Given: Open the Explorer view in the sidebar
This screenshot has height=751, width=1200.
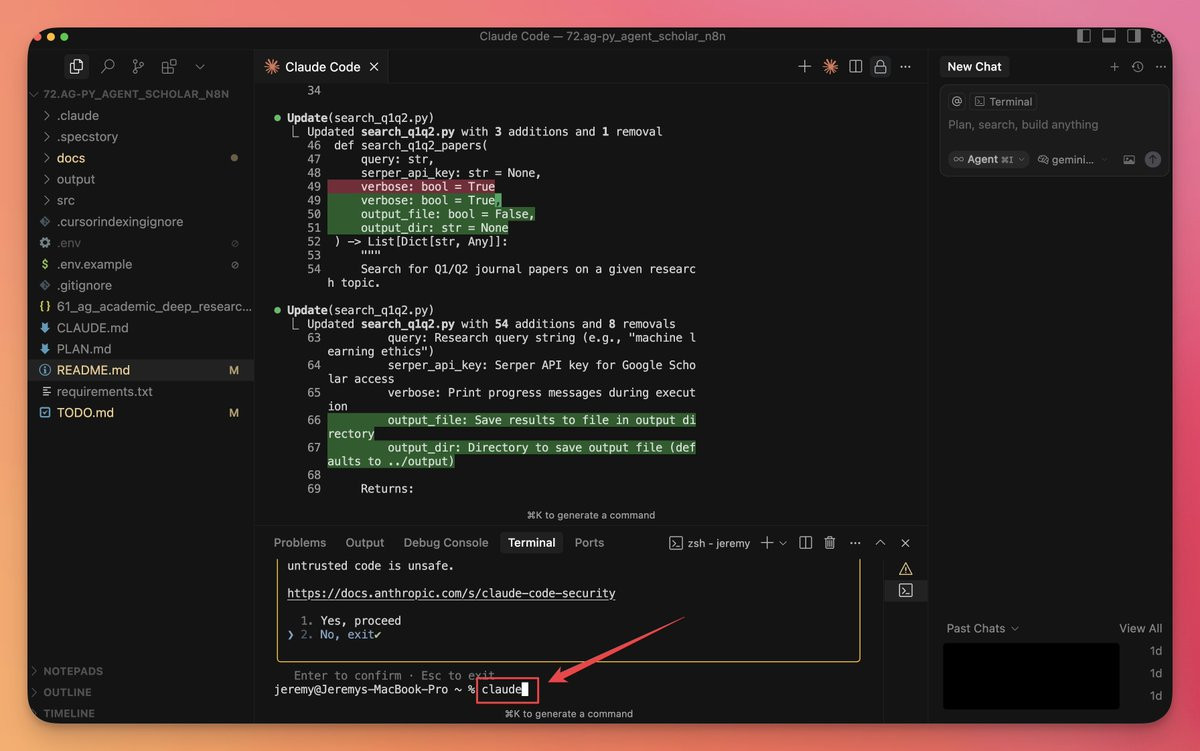Looking at the screenshot, I should (76, 66).
